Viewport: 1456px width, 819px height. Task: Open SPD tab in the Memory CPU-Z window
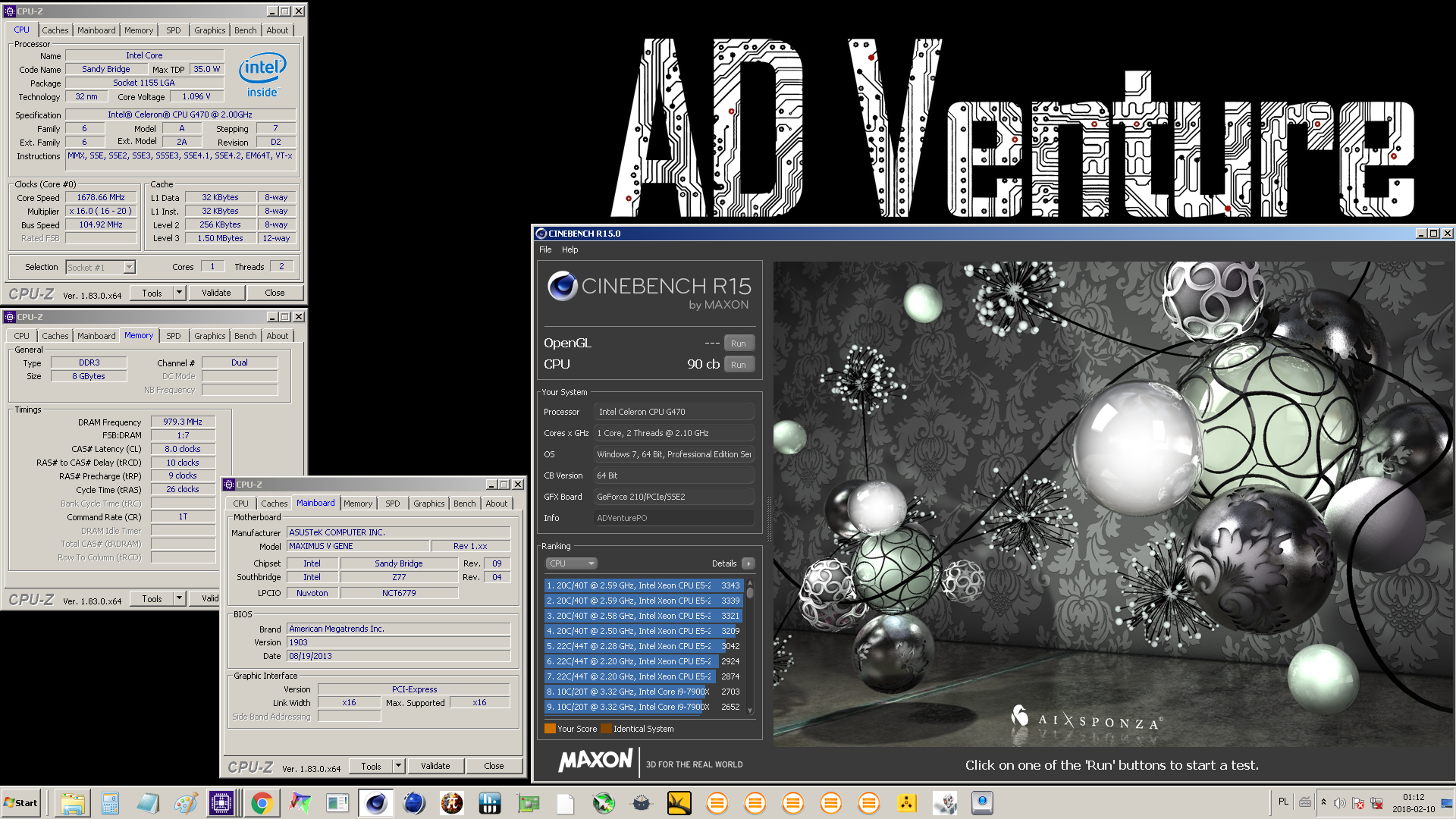pos(174,336)
